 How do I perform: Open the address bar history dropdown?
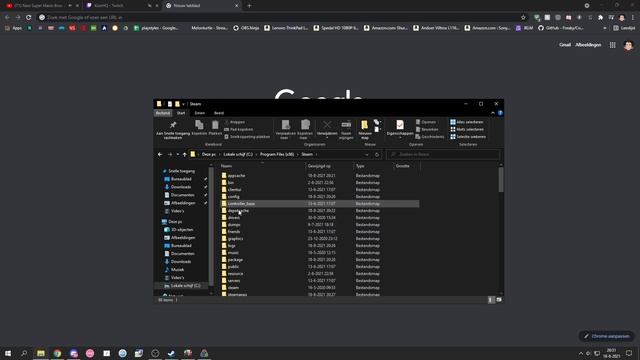pos(367,154)
